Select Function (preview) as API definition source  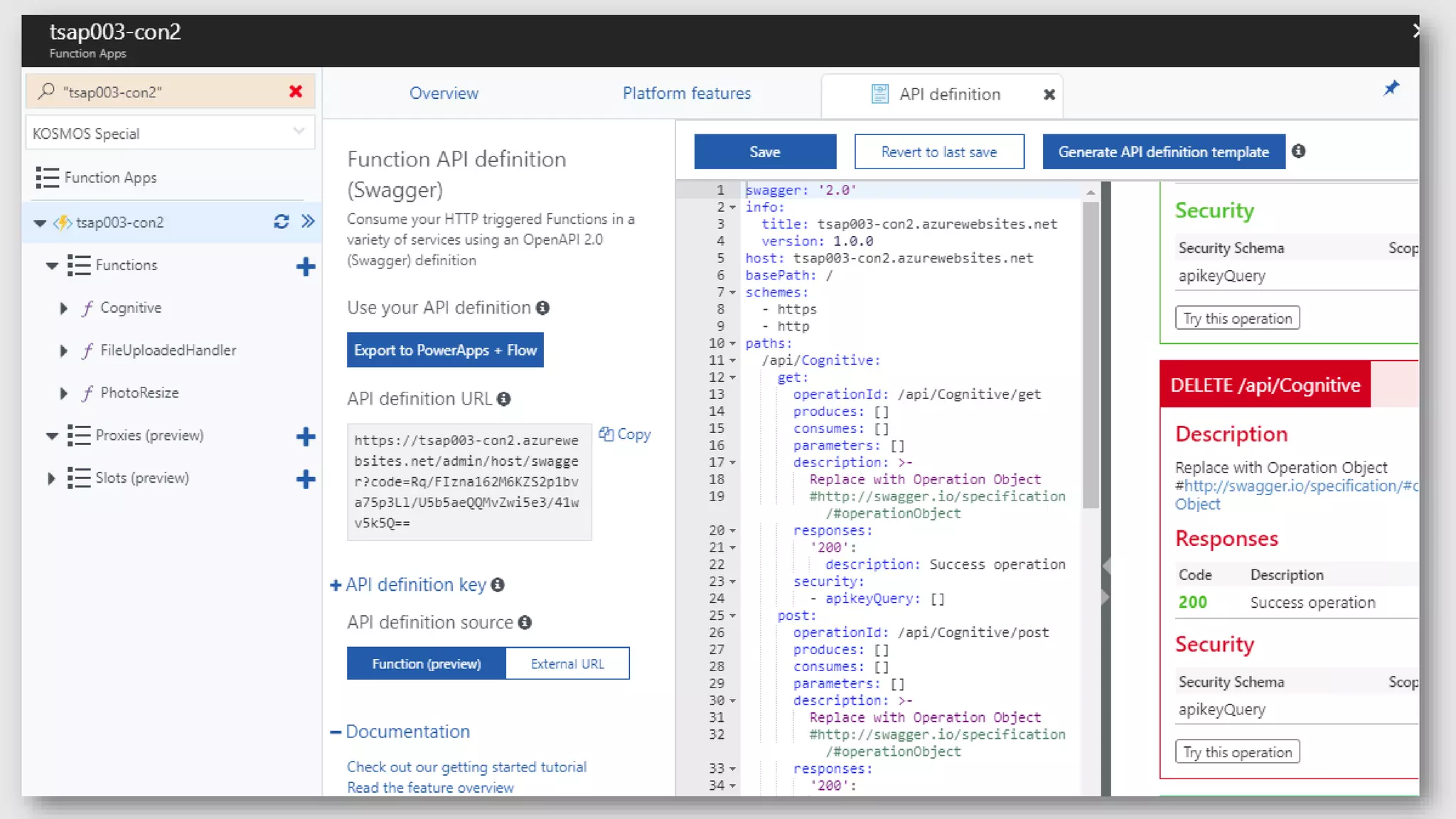point(426,663)
